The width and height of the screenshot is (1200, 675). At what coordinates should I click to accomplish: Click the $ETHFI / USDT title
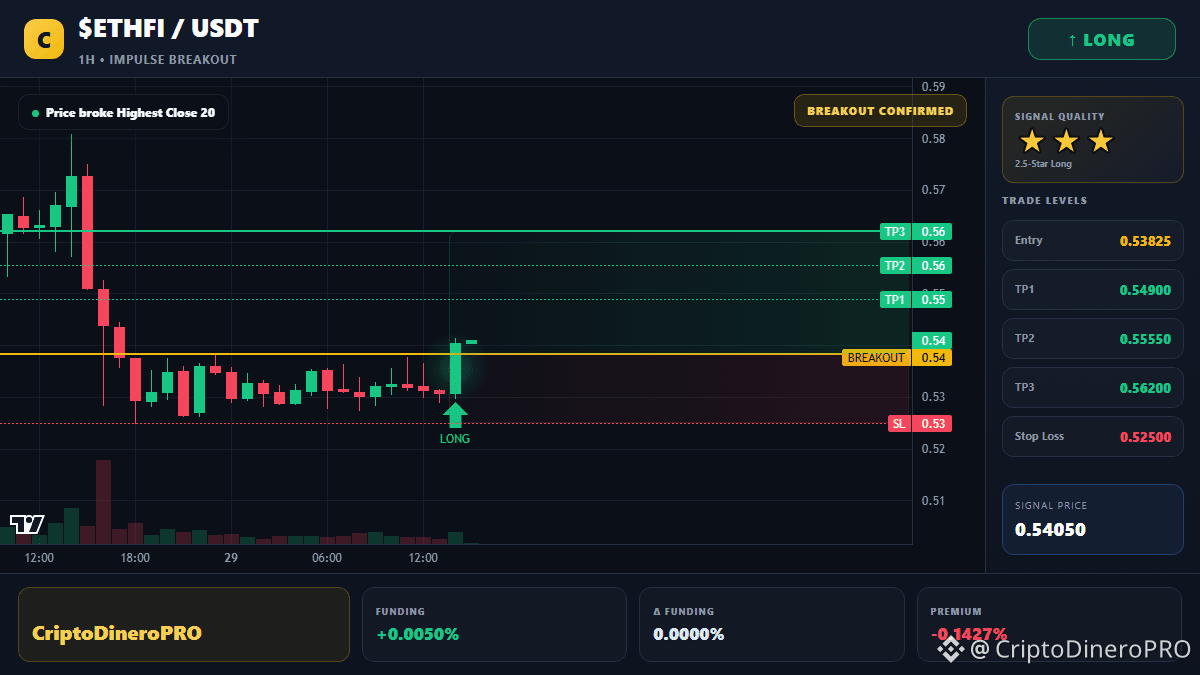coord(168,29)
